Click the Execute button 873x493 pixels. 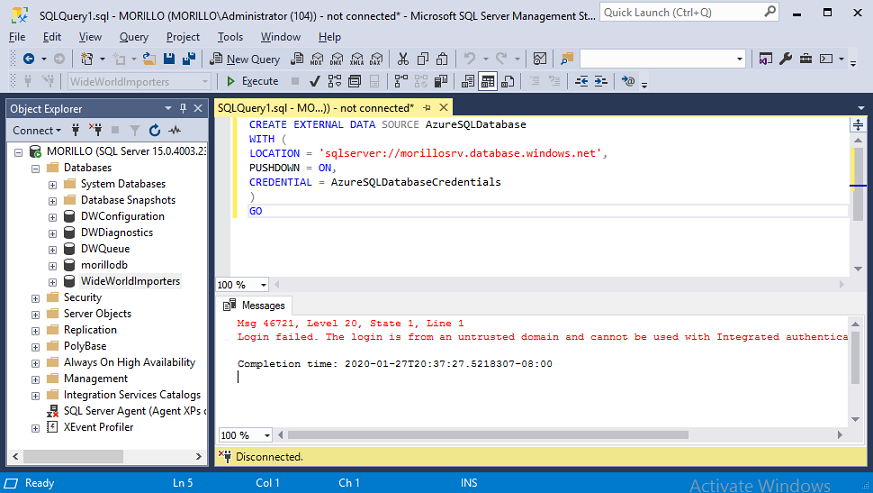point(252,81)
